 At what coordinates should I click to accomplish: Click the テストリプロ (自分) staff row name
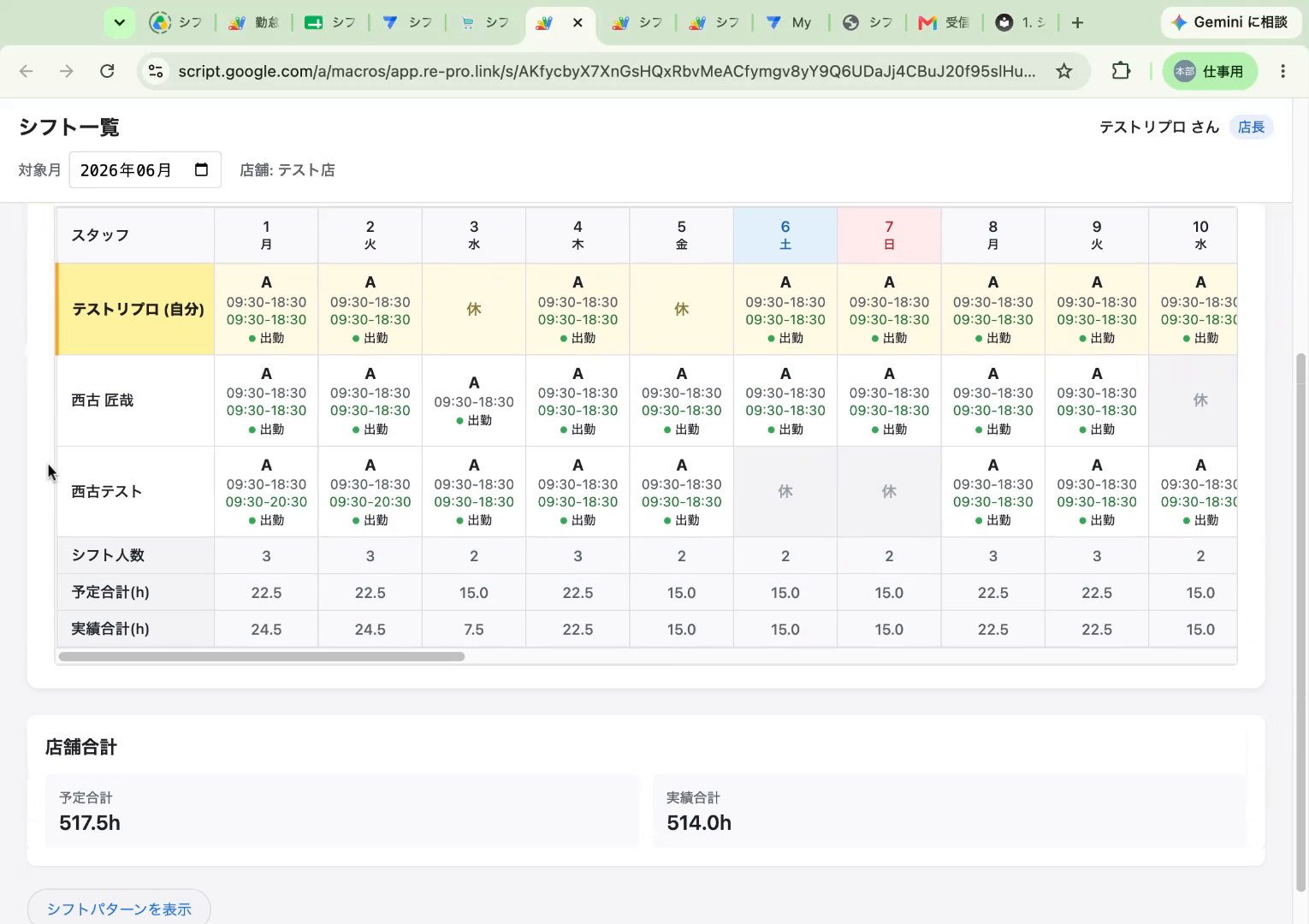[138, 310]
